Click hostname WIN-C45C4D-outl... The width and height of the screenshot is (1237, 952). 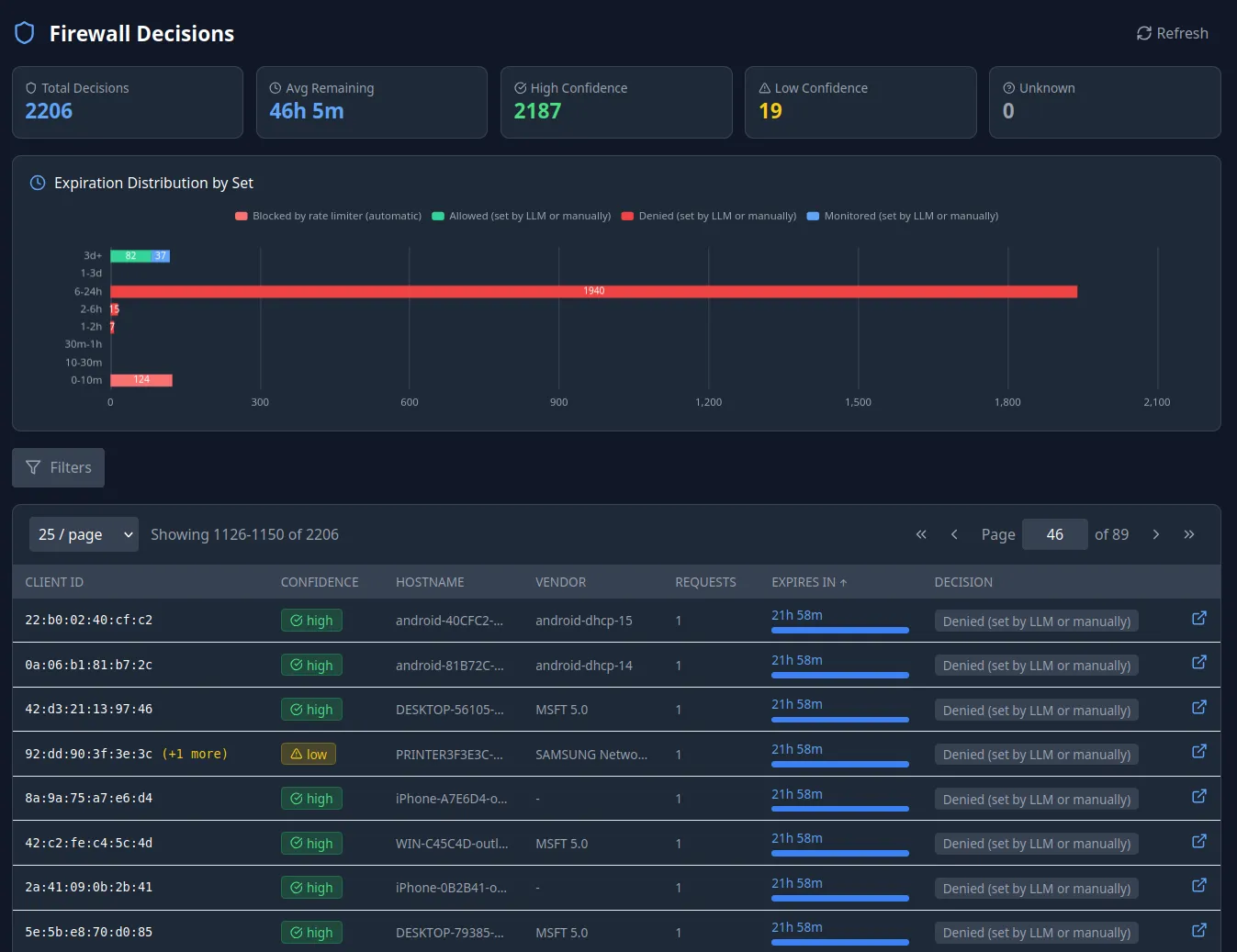point(452,844)
